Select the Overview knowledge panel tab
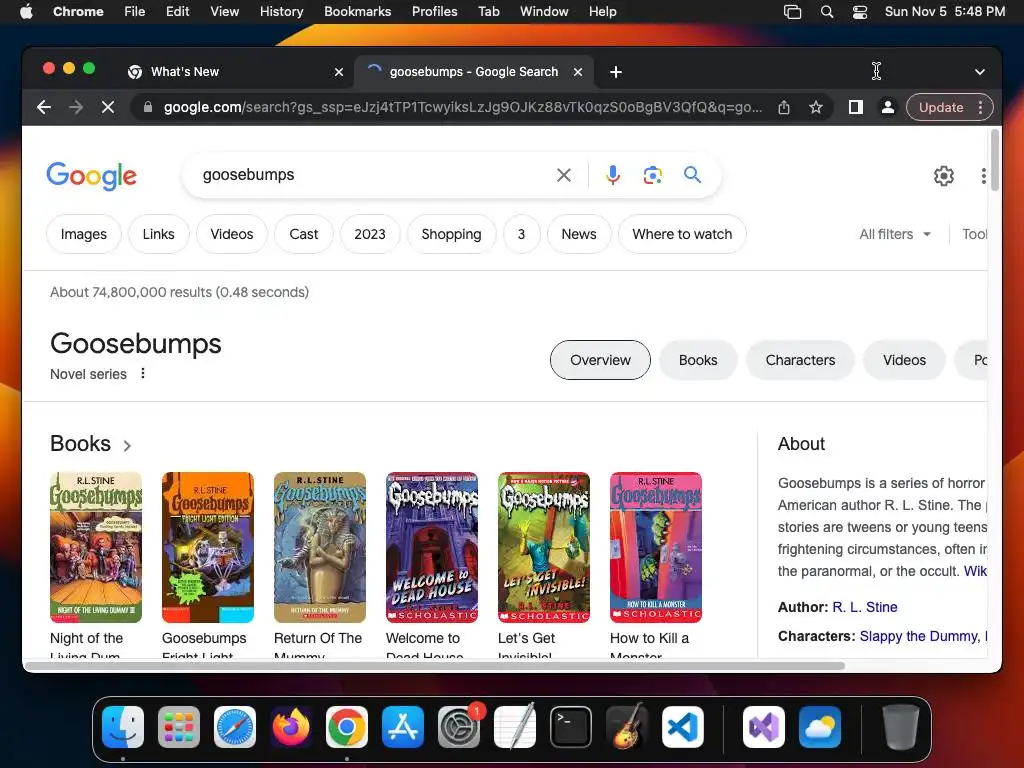 click(600, 360)
